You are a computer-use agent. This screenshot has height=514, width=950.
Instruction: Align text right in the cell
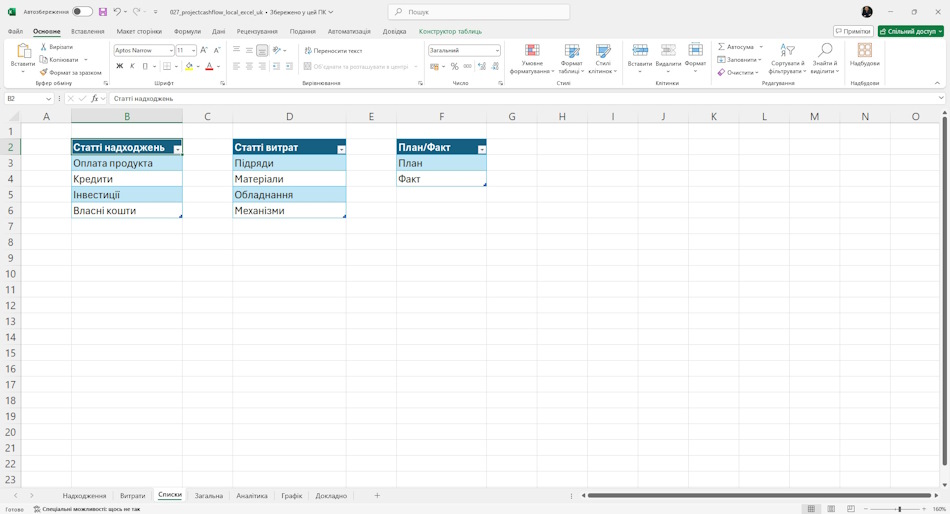tap(262, 66)
